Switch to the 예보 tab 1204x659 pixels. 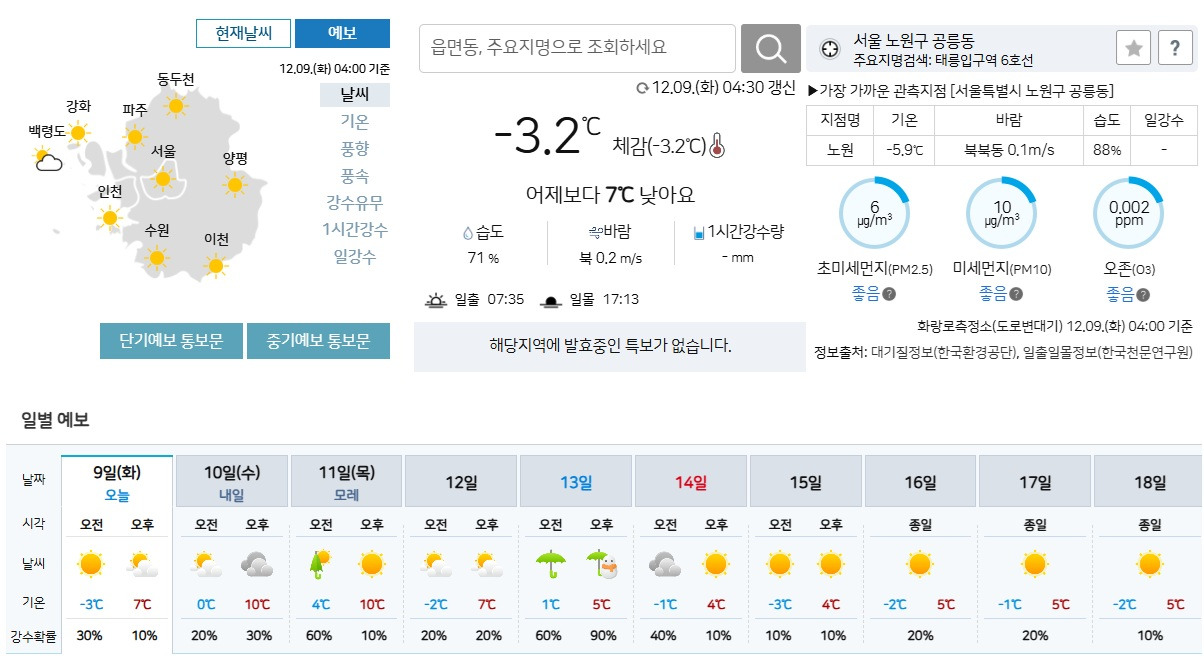343,33
